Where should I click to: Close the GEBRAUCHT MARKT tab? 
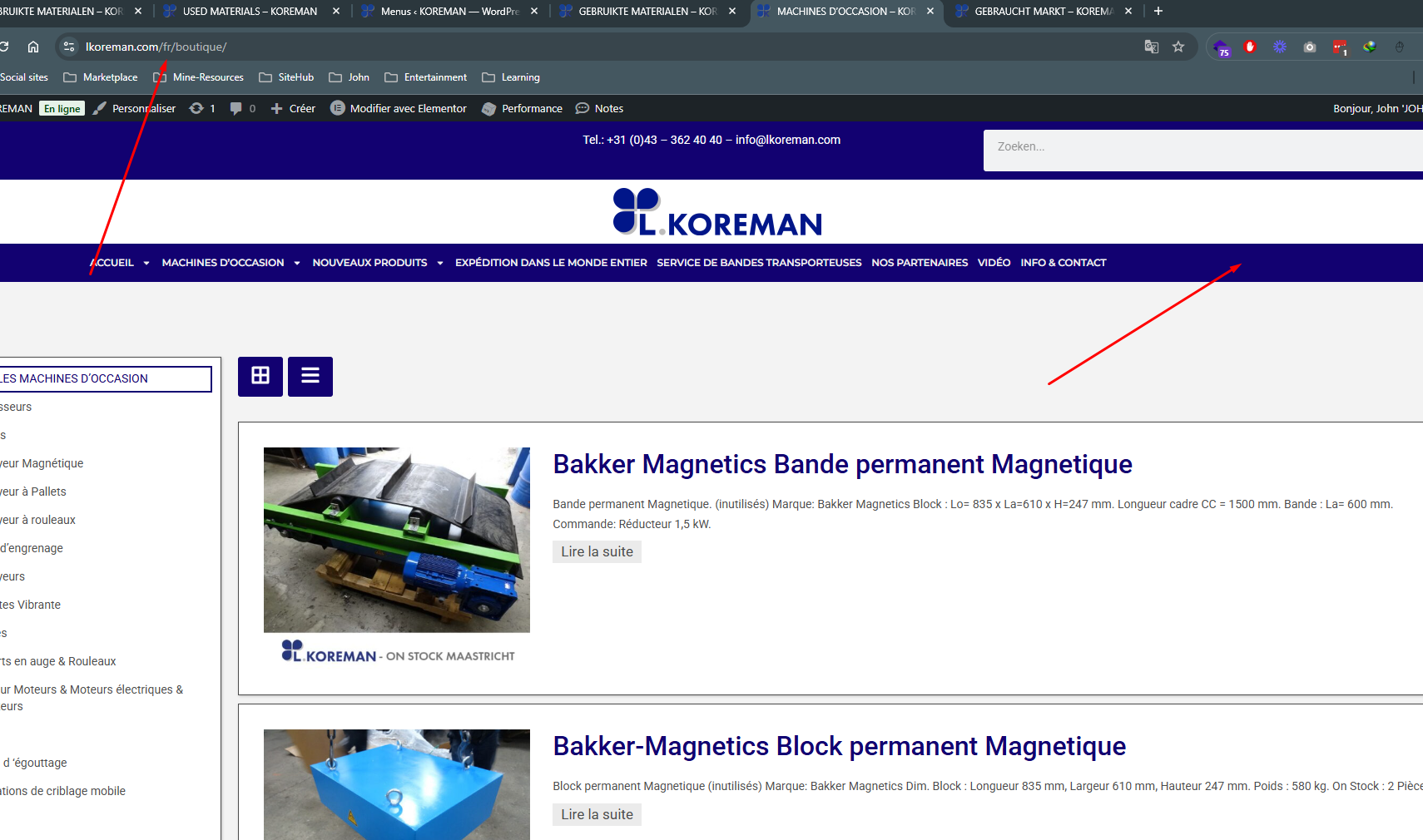click(x=1128, y=11)
